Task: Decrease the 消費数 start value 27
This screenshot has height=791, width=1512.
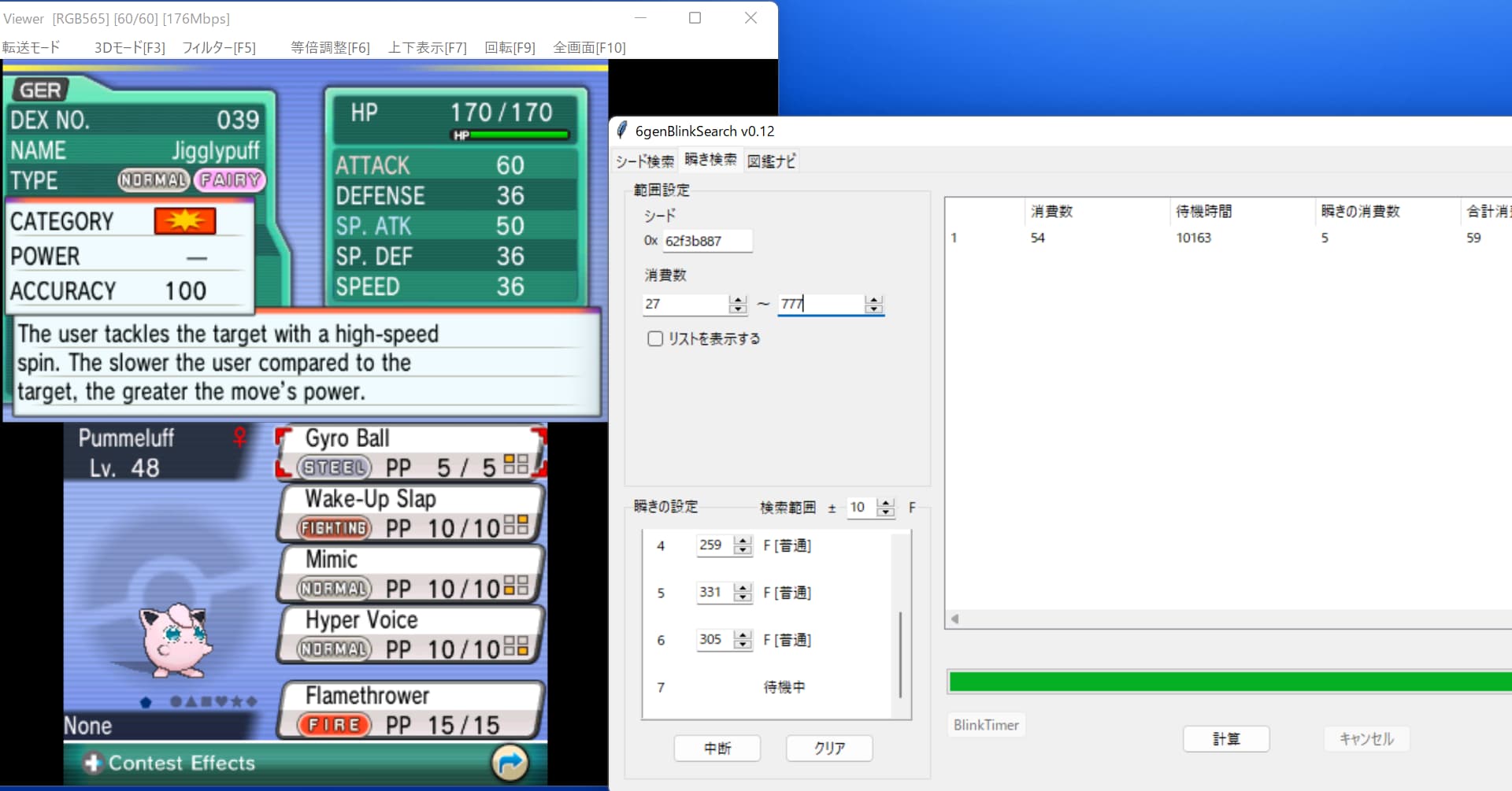Action: tap(738, 309)
